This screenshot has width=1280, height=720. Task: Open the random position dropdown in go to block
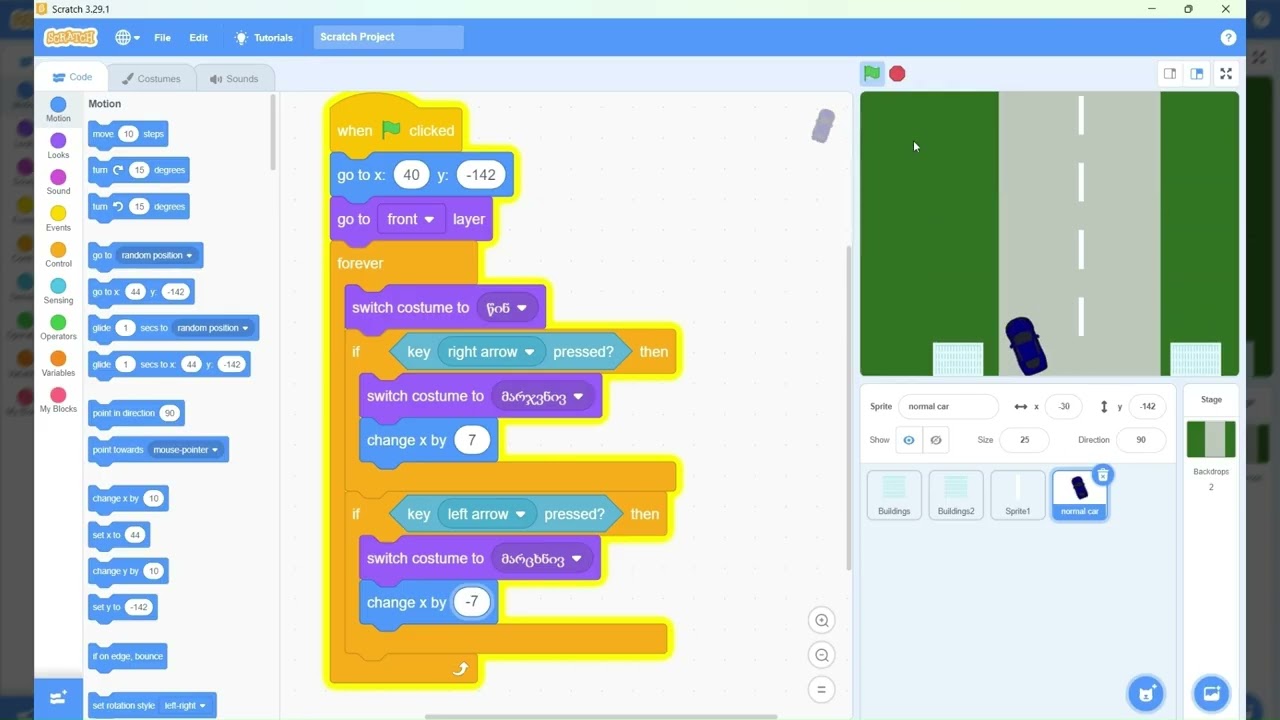pos(157,255)
